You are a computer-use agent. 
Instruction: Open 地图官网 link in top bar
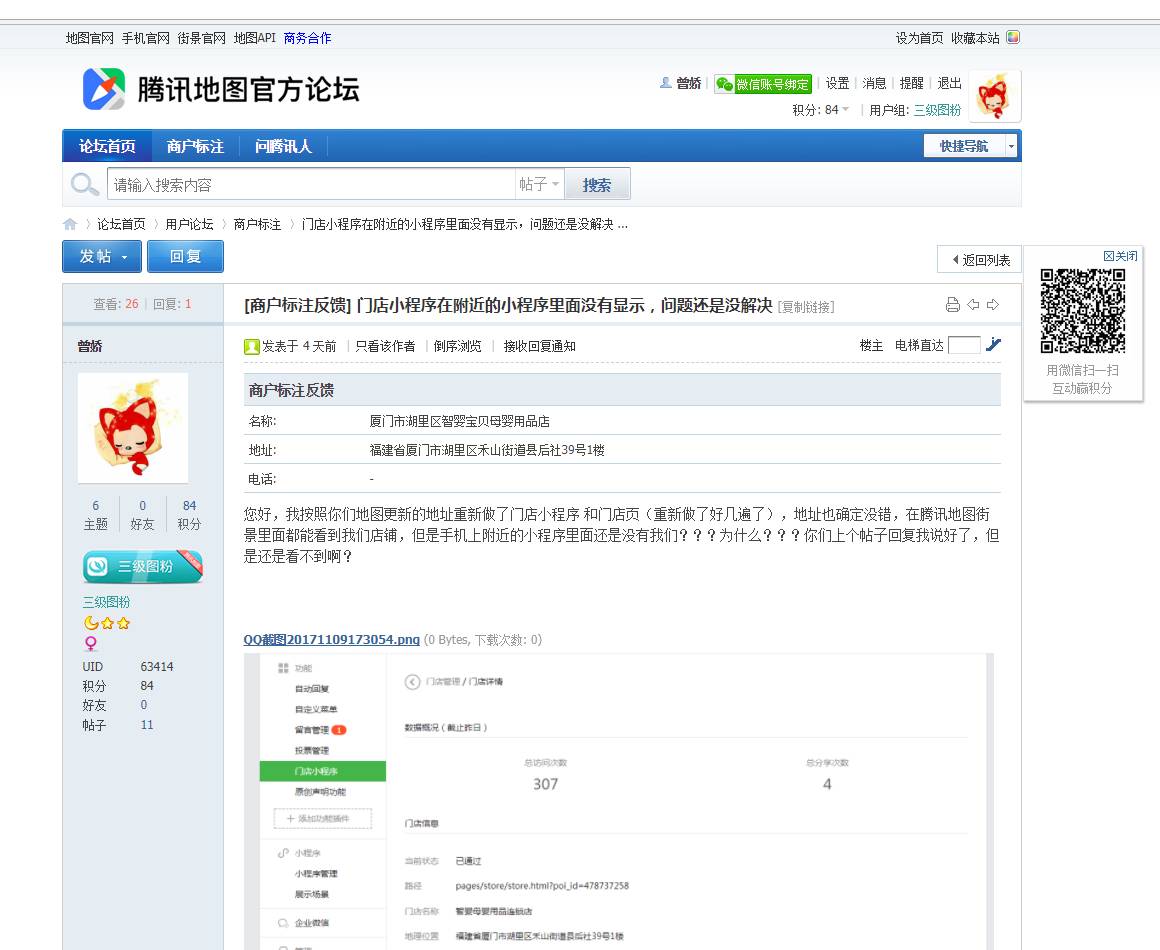pos(90,38)
